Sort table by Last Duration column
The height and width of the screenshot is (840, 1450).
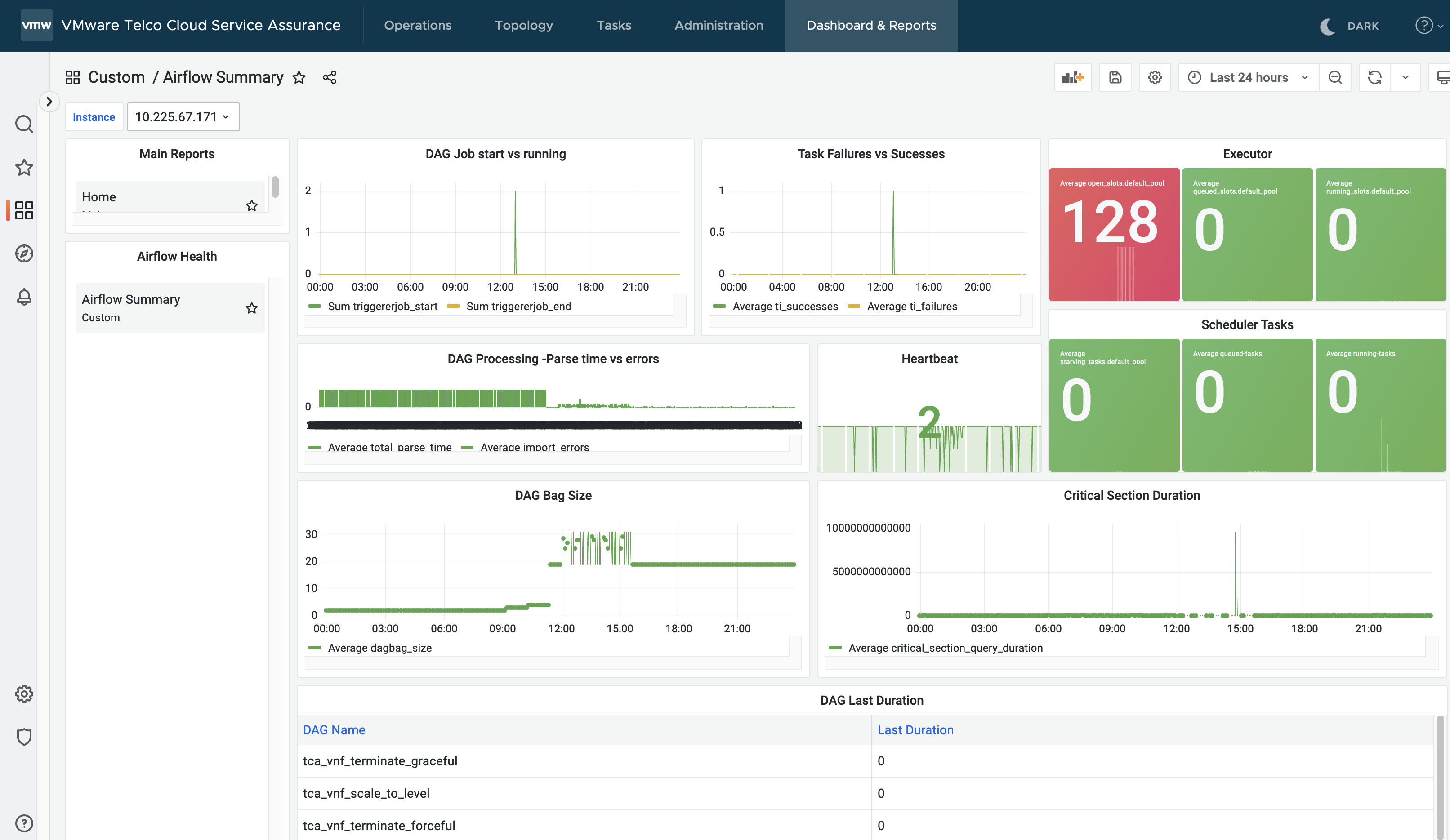click(x=915, y=729)
